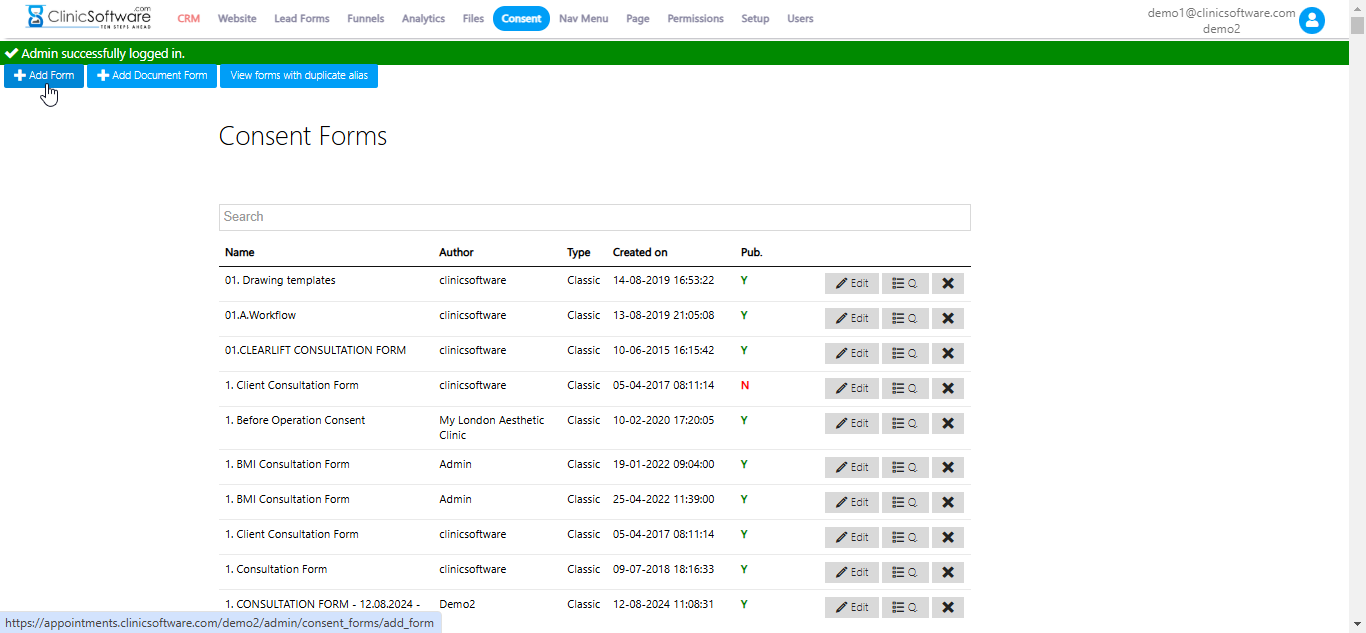
Task: Open questions list for 01. Drawing templates
Action: [x=904, y=284]
